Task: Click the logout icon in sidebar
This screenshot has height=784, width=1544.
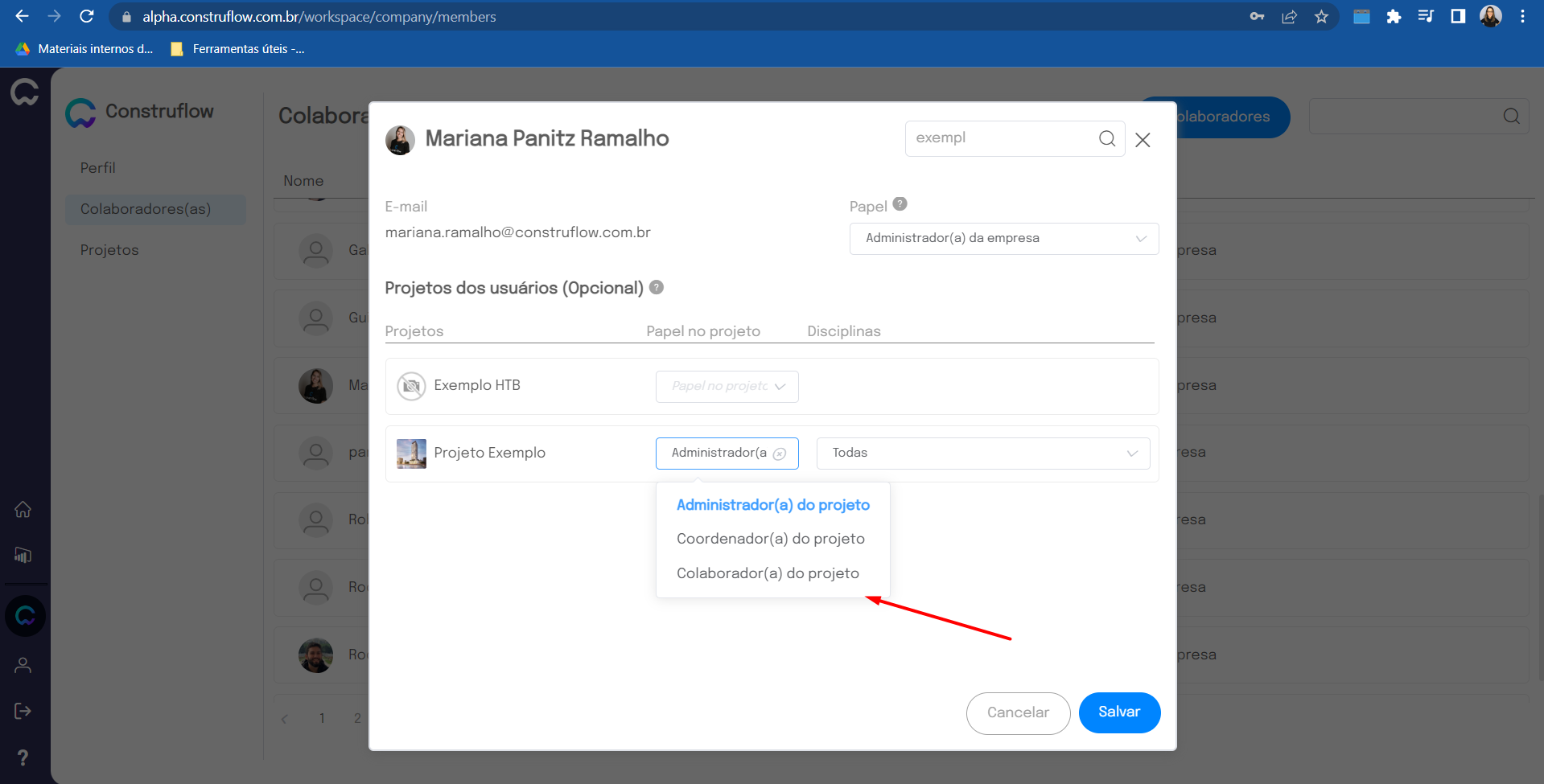Action: 23,711
